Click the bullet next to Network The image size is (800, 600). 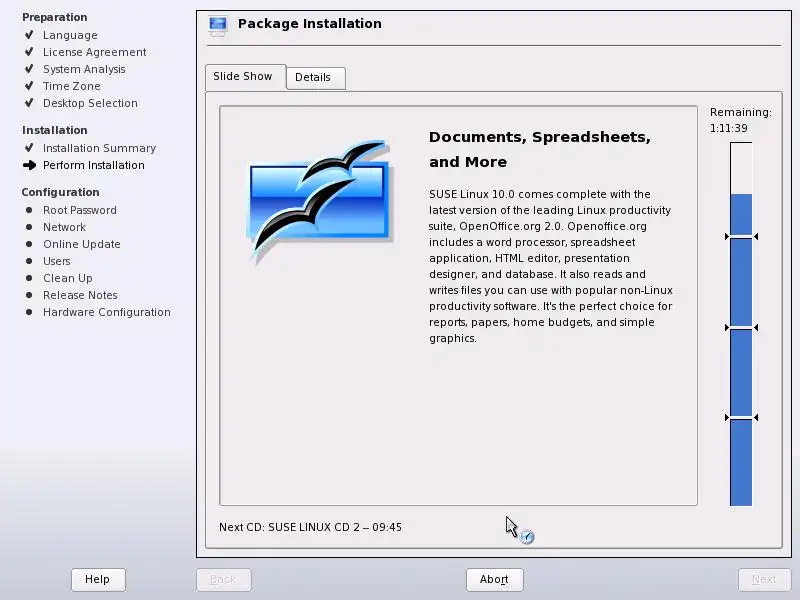click(29, 227)
